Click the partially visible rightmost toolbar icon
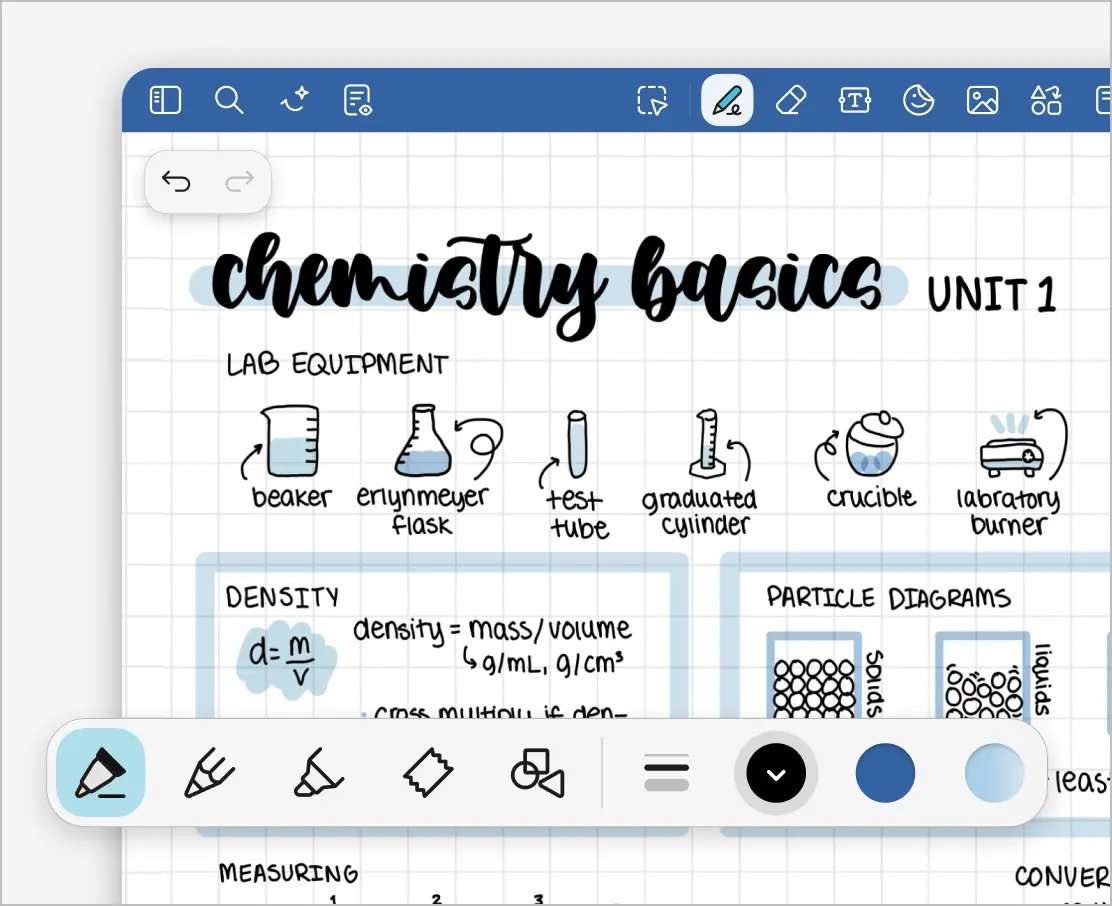Screen dimensions: 1112x906 click(1103, 100)
